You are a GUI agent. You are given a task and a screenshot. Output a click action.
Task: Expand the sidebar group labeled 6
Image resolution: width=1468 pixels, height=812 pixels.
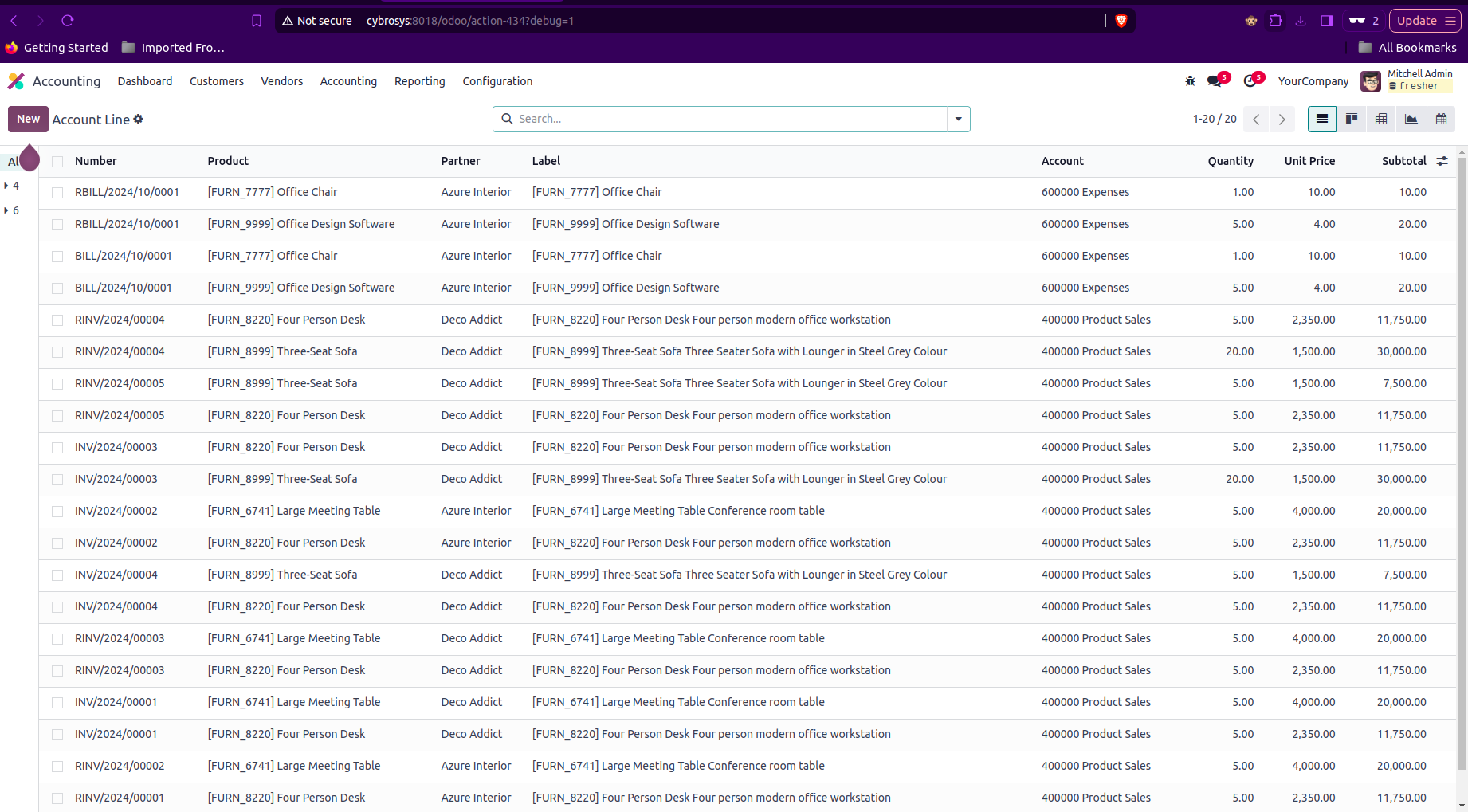pyautogui.click(x=7, y=210)
